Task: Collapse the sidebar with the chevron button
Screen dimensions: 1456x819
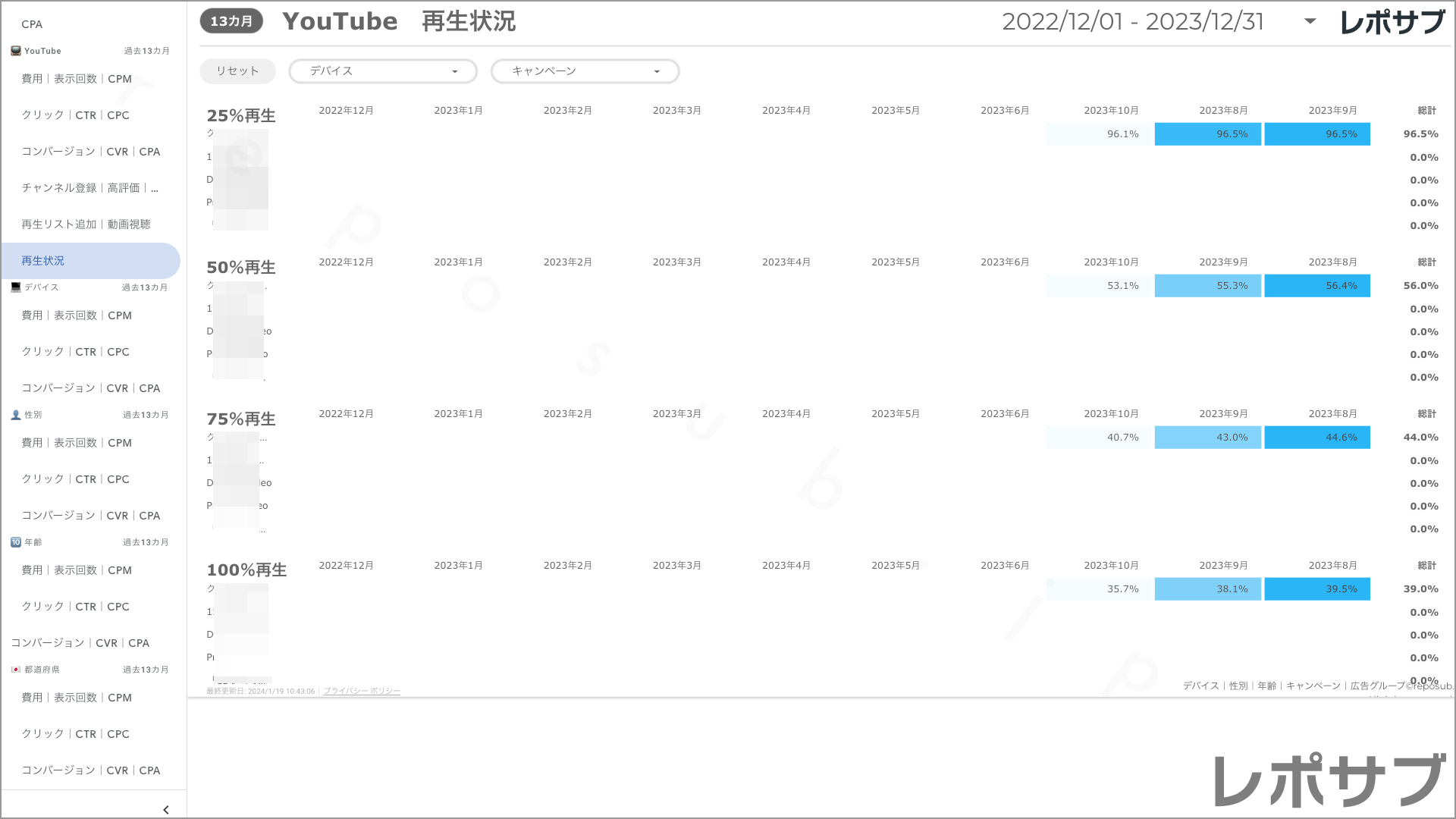Action: coord(165,809)
